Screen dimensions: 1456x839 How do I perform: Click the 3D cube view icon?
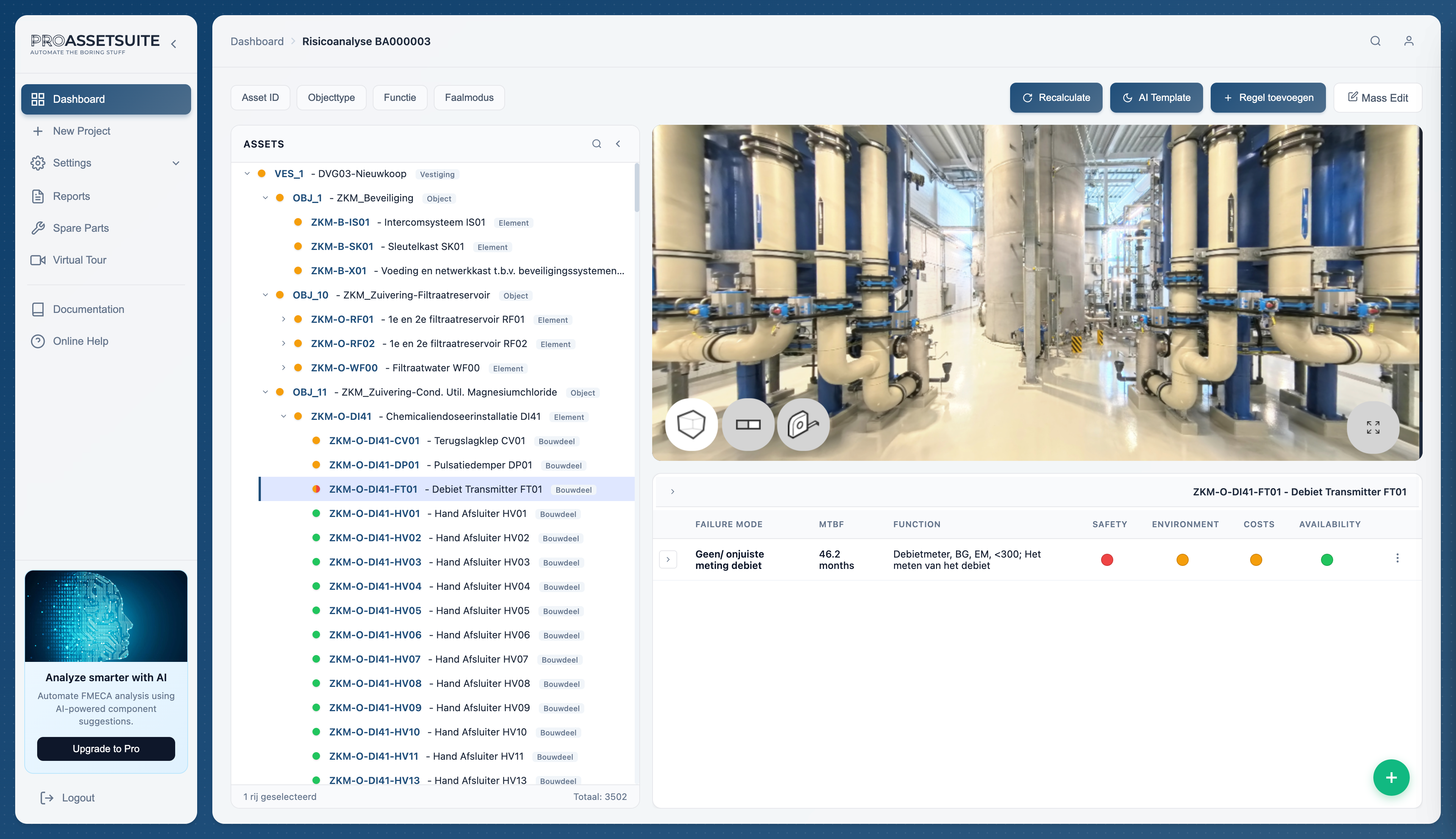coord(691,425)
